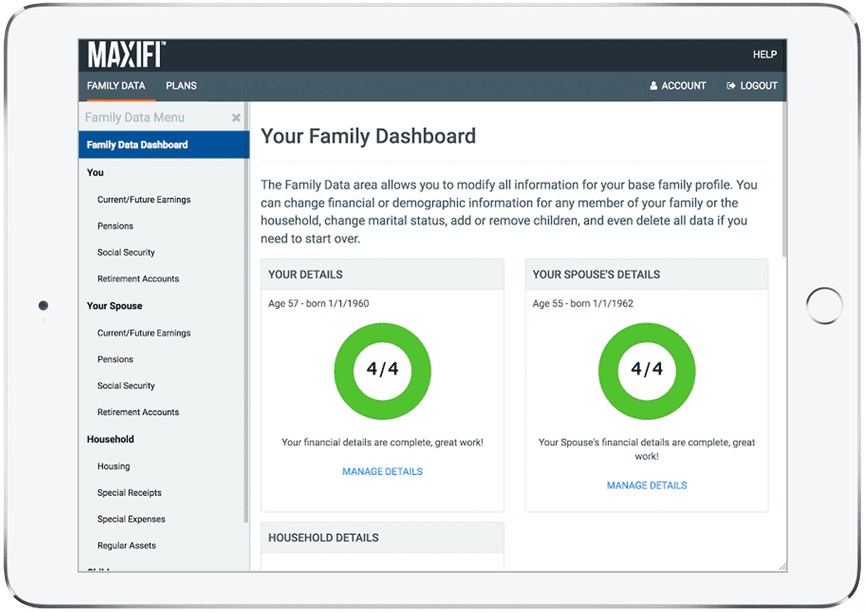Viewport: 866px width, 612px height.
Task: Click the Account user icon
Action: tap(653, 86)
